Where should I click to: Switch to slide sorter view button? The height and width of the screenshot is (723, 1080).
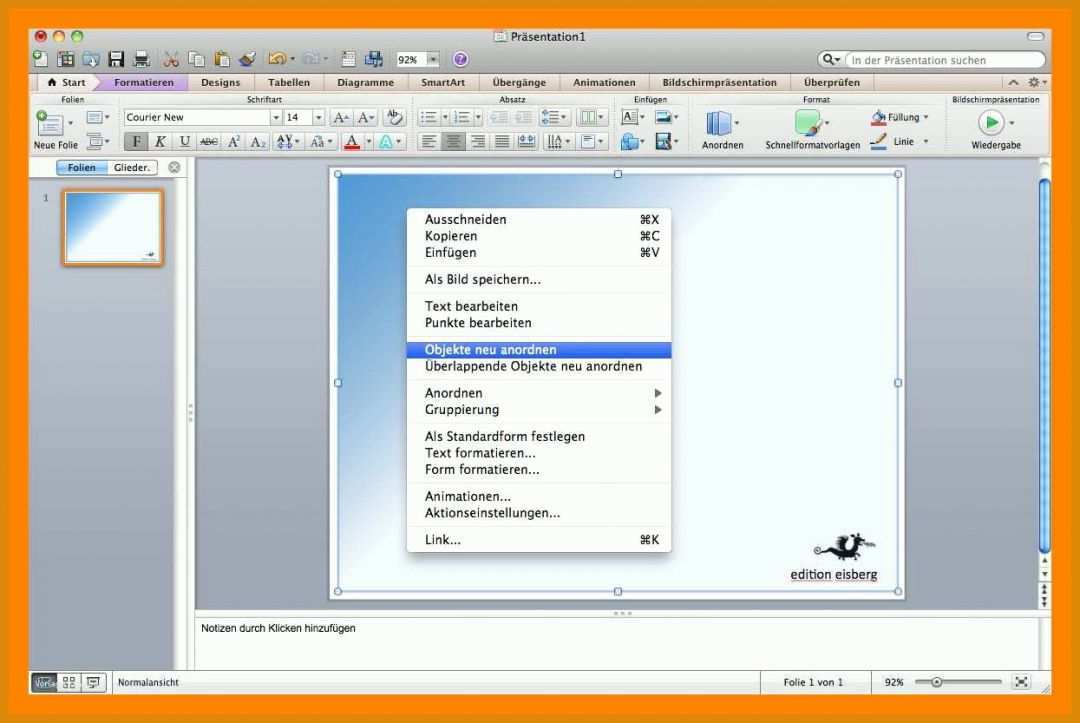69,682
